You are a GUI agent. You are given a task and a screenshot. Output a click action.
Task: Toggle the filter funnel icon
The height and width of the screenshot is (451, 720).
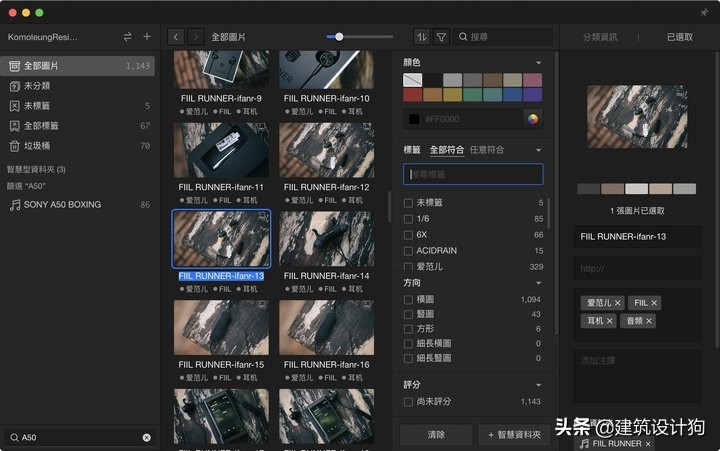click(x=441, y=37)
